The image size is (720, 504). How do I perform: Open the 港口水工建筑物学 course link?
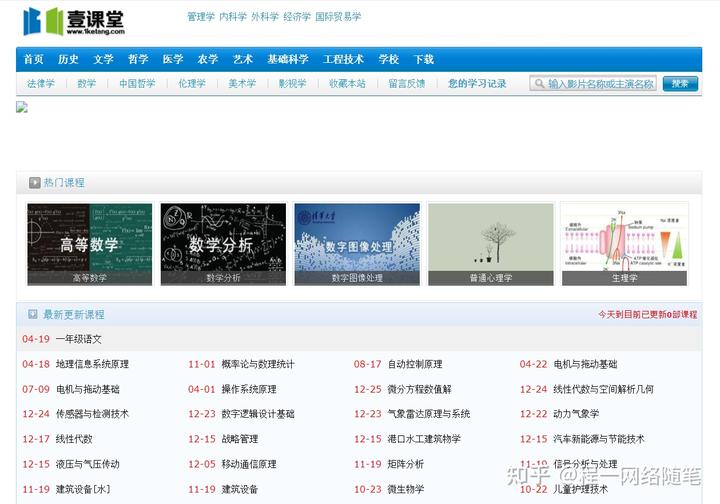(424, 439)
